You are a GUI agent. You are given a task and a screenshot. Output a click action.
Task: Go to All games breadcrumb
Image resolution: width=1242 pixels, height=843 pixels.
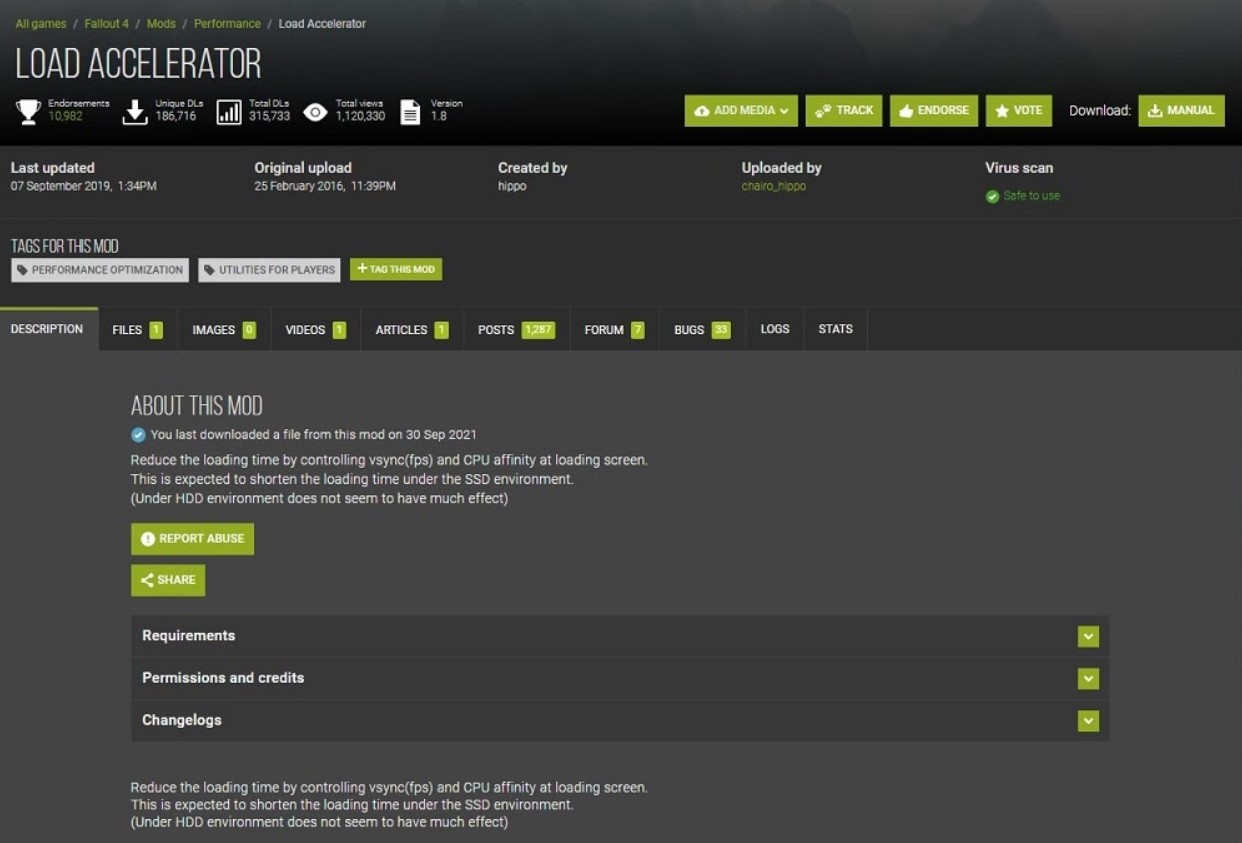click(41, 24)
